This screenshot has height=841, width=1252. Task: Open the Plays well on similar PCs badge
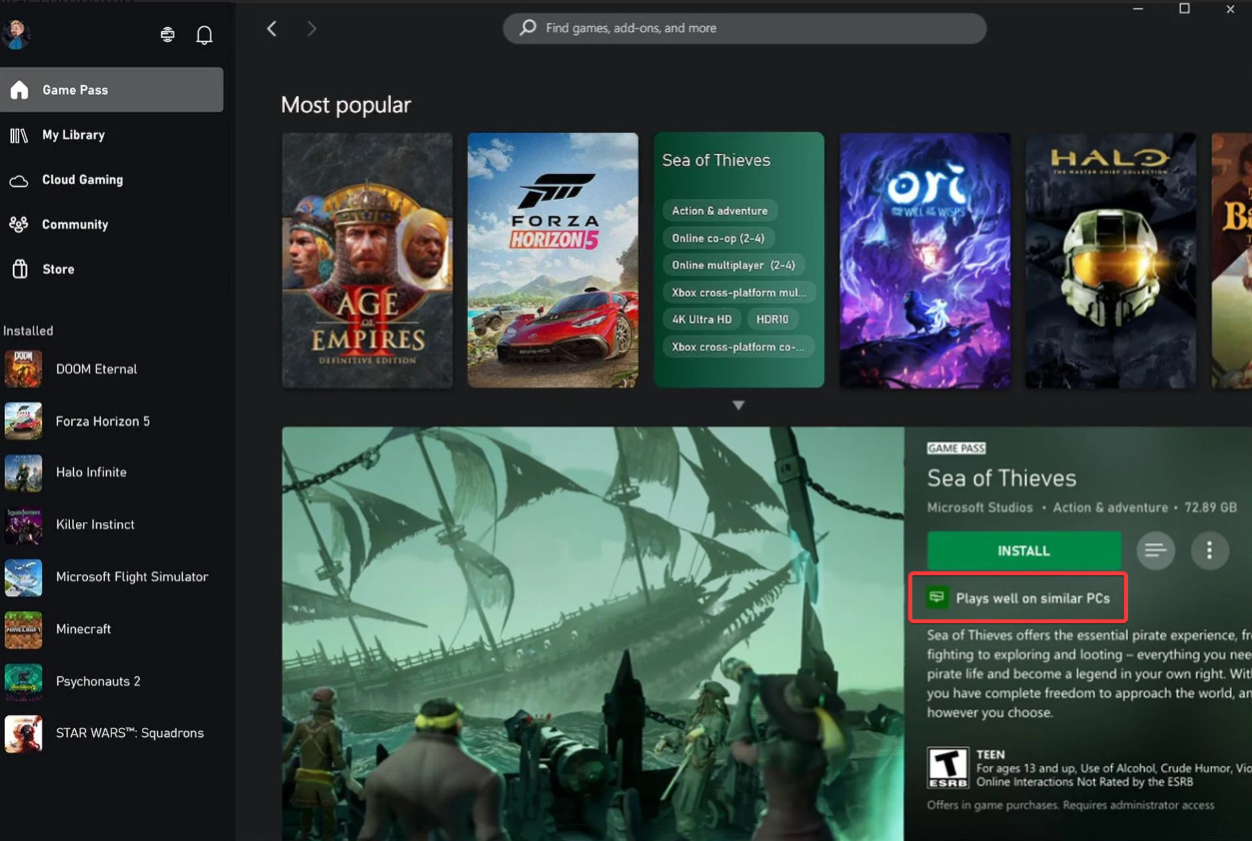point(1017,597)
